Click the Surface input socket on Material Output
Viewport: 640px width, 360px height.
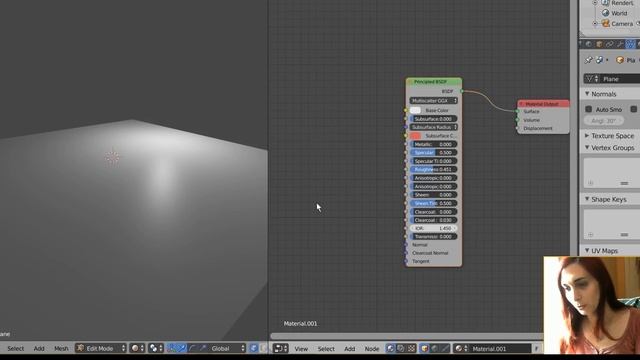[518, 111]
